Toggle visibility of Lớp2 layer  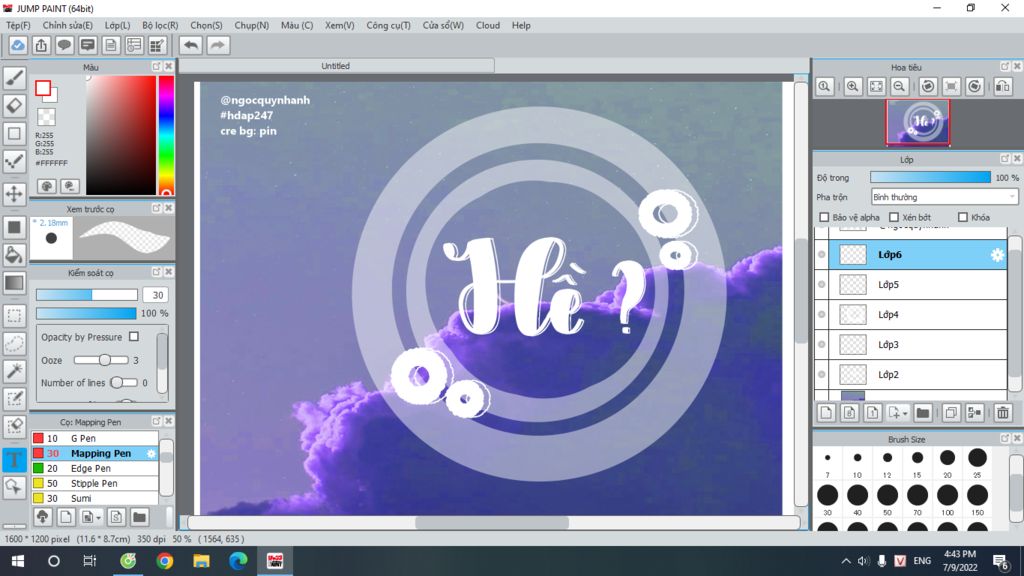pos(822,374)
